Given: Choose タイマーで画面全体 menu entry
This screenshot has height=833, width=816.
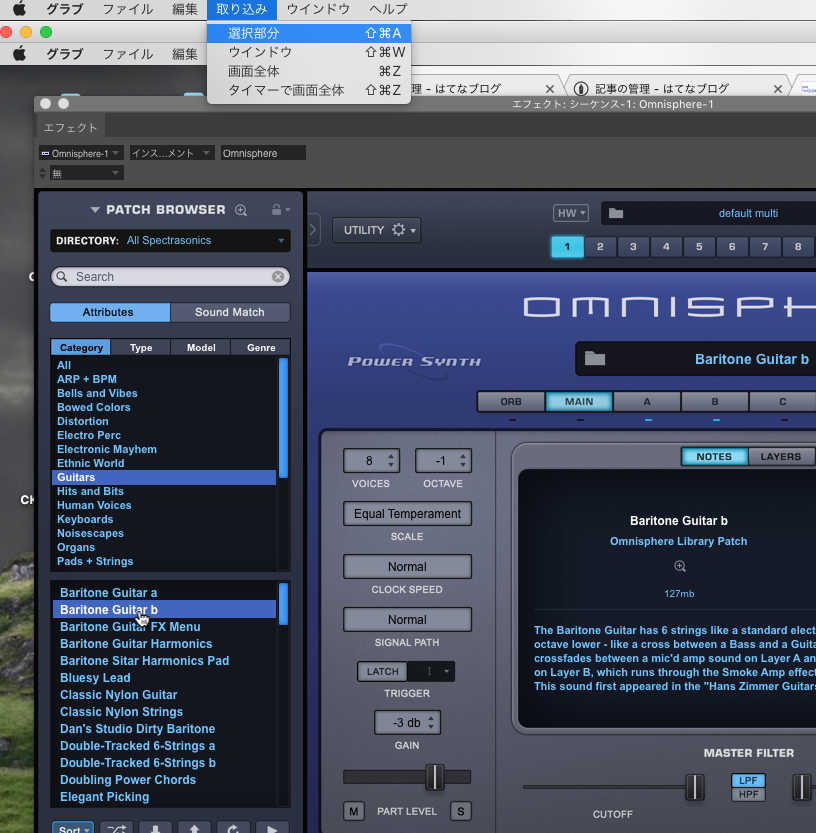Looking at the screenshot, I should [309, 90].
